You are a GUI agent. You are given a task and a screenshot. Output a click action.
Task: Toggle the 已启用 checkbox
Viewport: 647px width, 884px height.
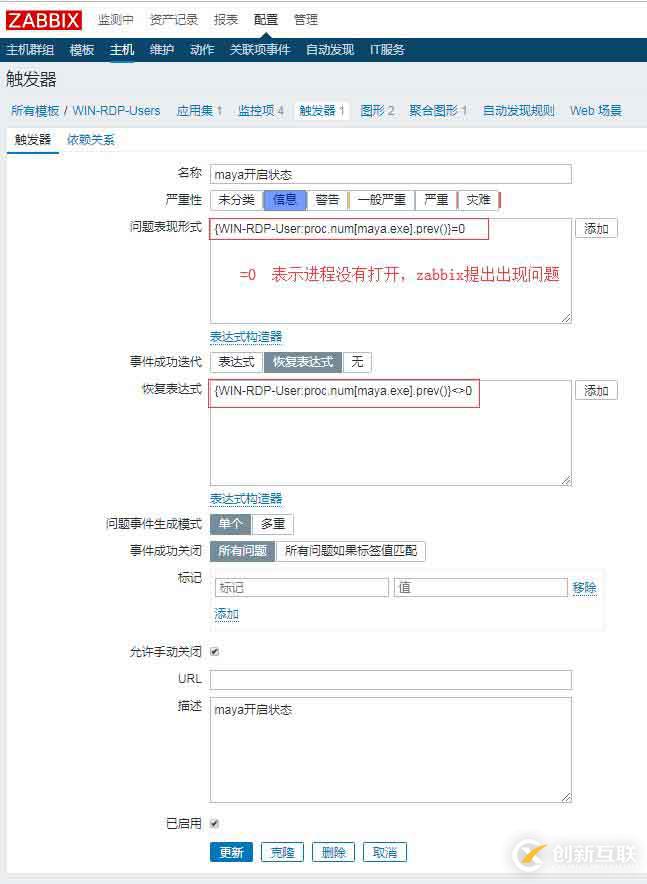click(215, 824)
